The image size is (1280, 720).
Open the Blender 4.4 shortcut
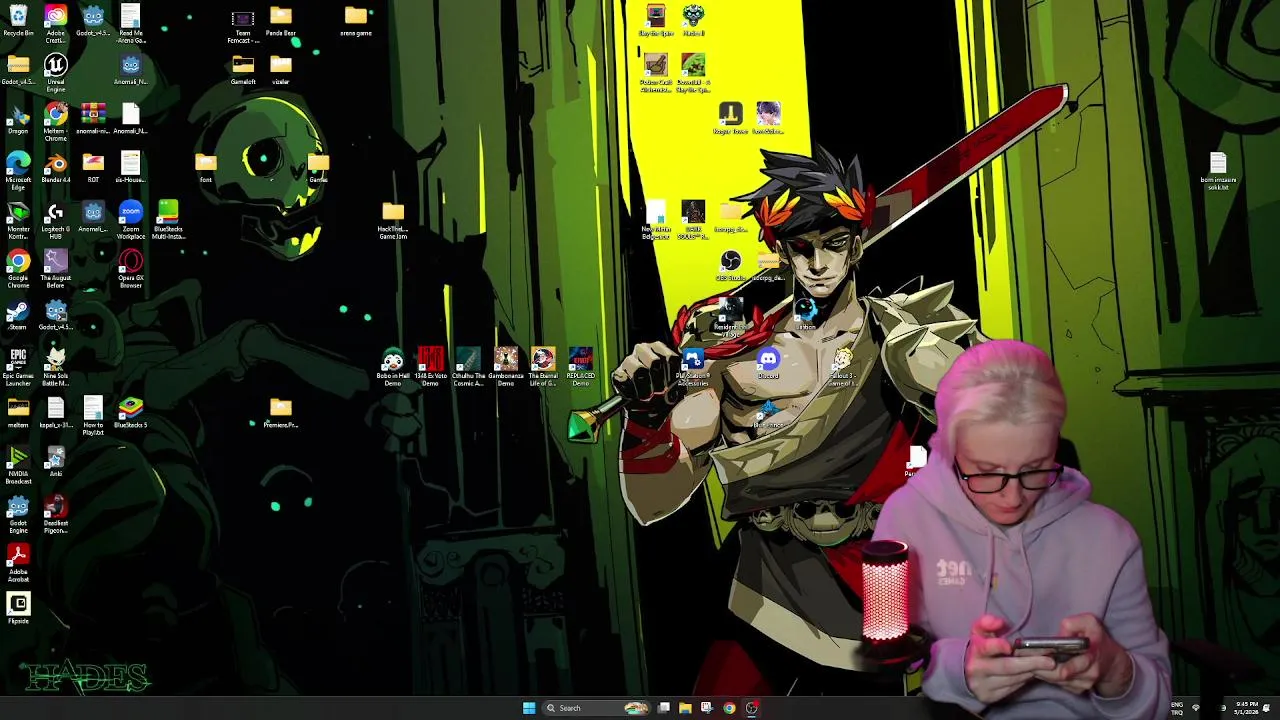(x=56, y=168)
